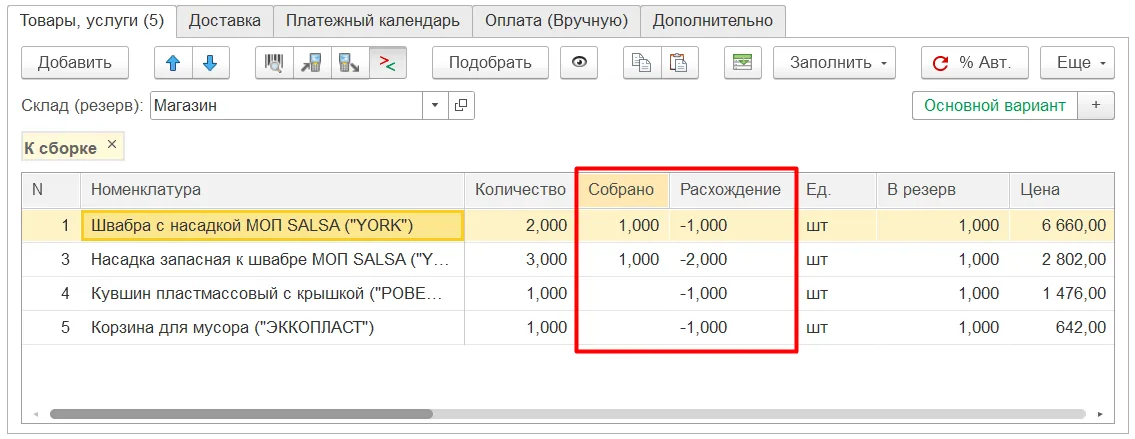The height and width of the screenshot is (439, 1135).
Task: Select Насадка запасная к швабре row
Action: point(568,259)
